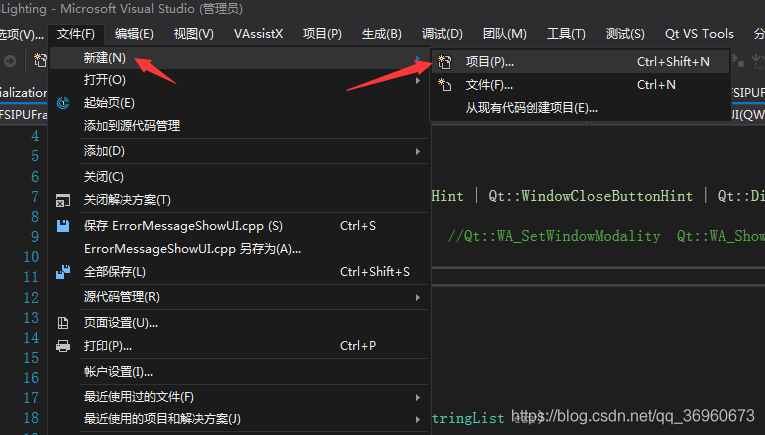The width and height of the screenshot is (765, 435).
Task: Click the Qt::WindowCloseButtonHint code text
Action: (x=590, y=196)
